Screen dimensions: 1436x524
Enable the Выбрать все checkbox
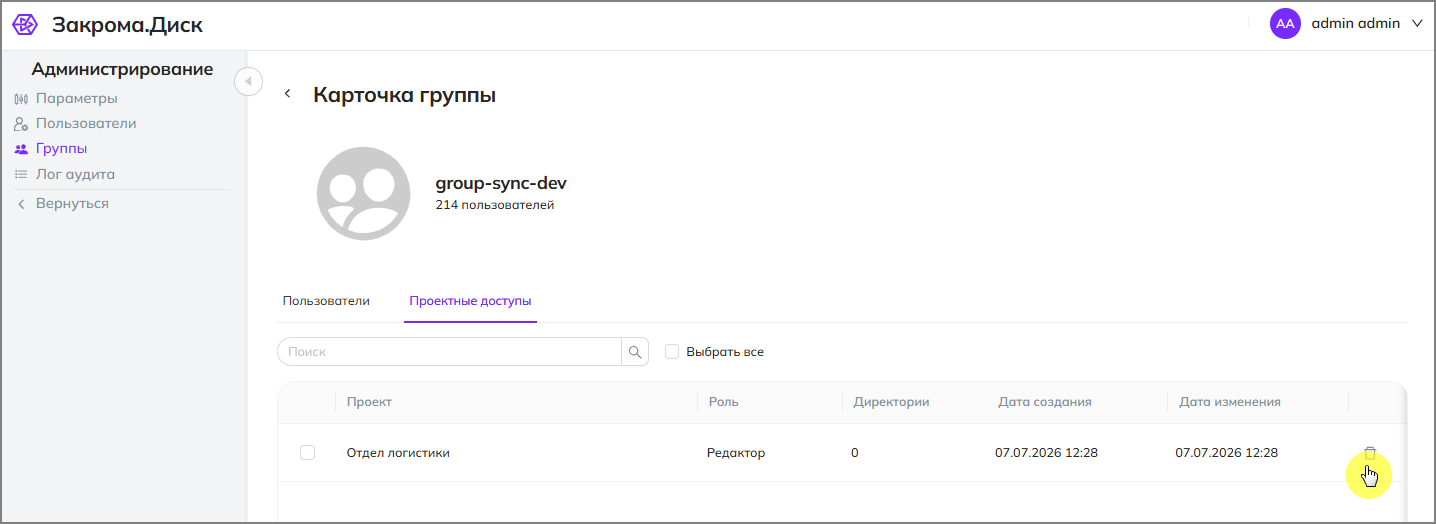(672, 352)
